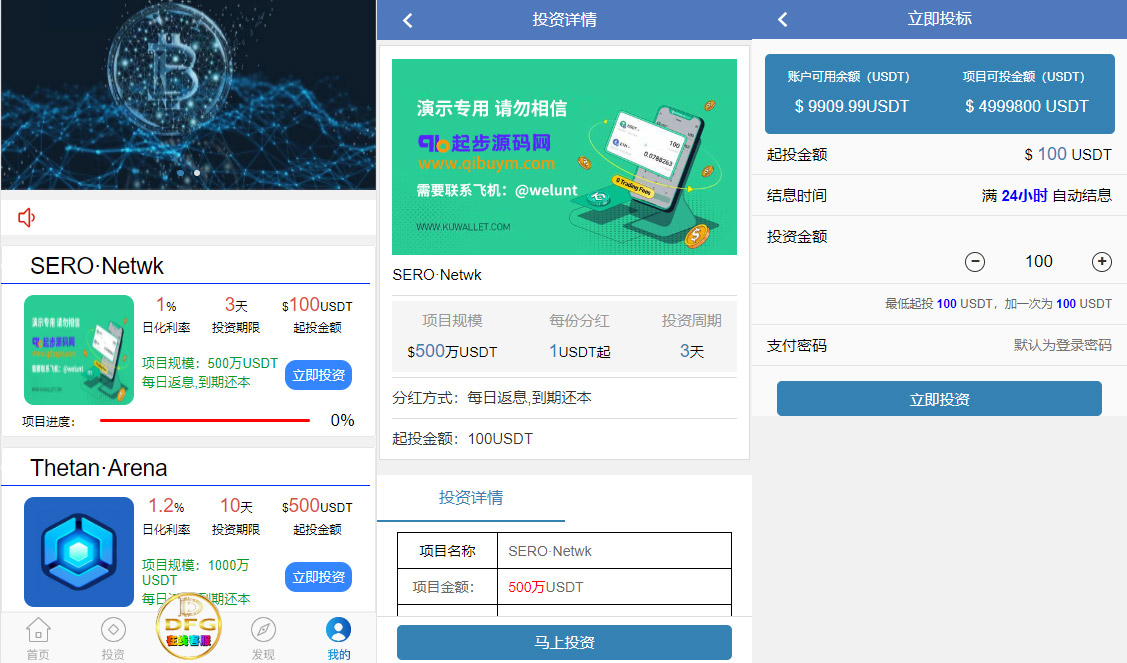
Task: Click the 1USDT起 每份分红 value
Action: 579,351
